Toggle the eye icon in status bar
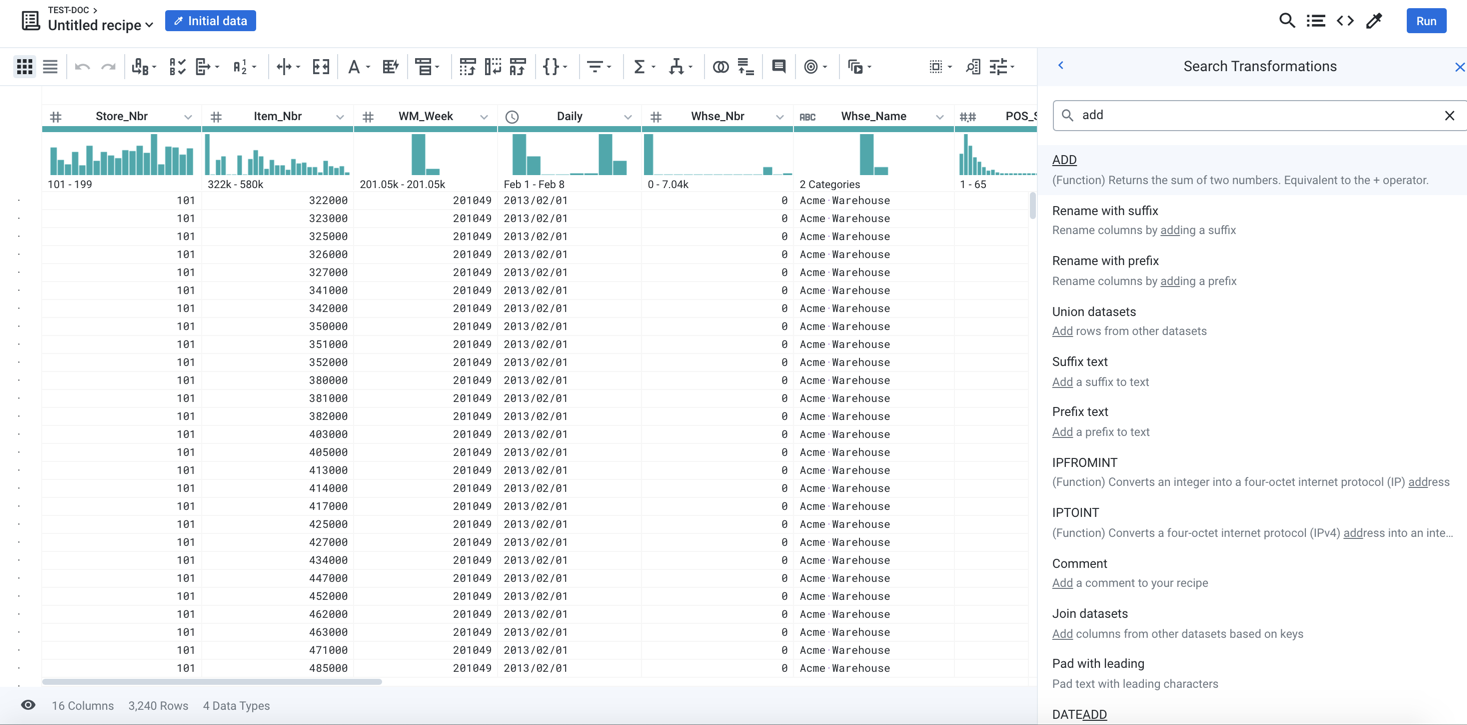The image size is (1467, 725). coord(28,705)
